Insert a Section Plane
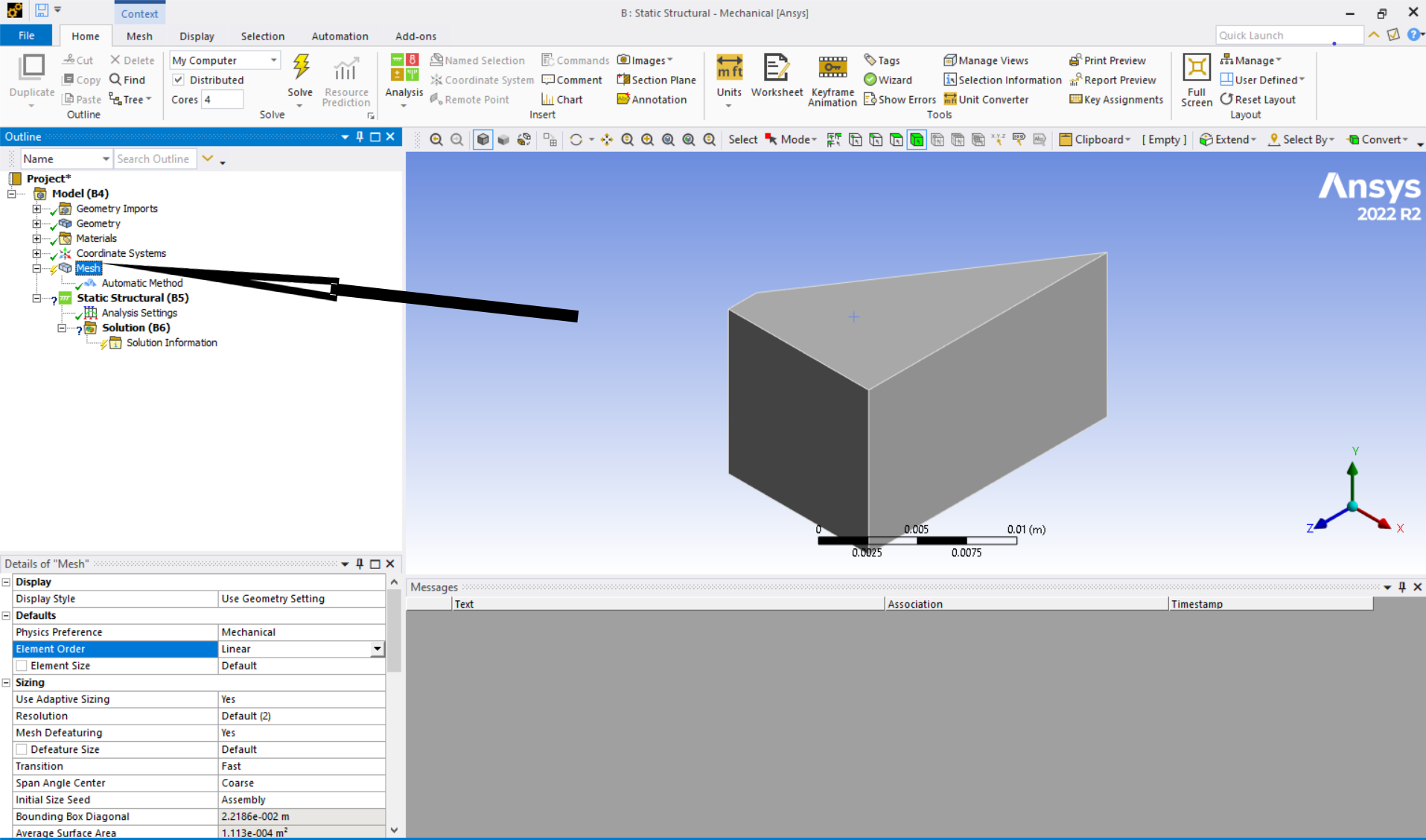1426x840 pixels. 656,80
